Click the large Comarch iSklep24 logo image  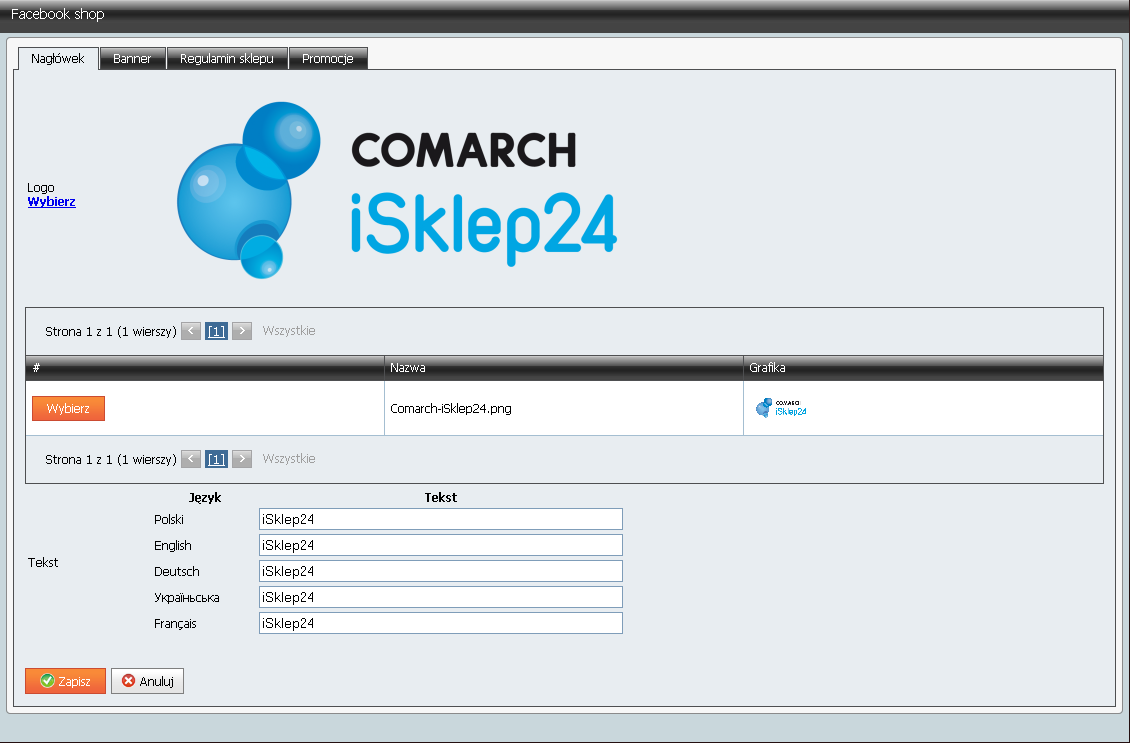[397, 190]
